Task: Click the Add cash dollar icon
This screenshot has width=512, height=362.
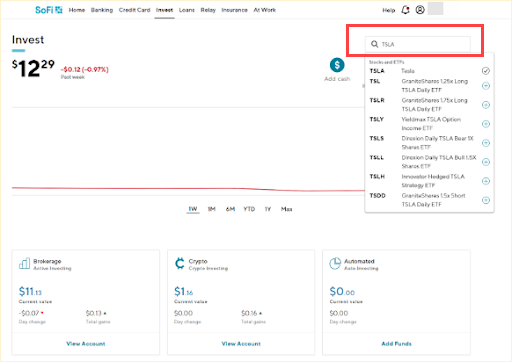Action: pos(337,65)
